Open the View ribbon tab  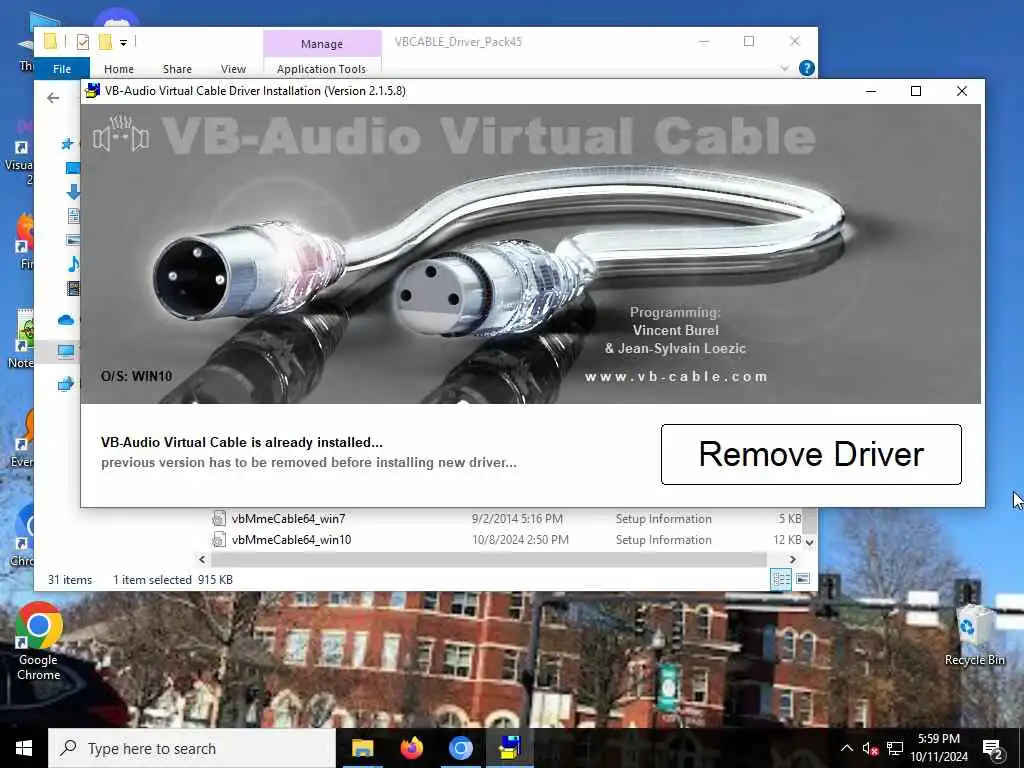pos(233,69)
